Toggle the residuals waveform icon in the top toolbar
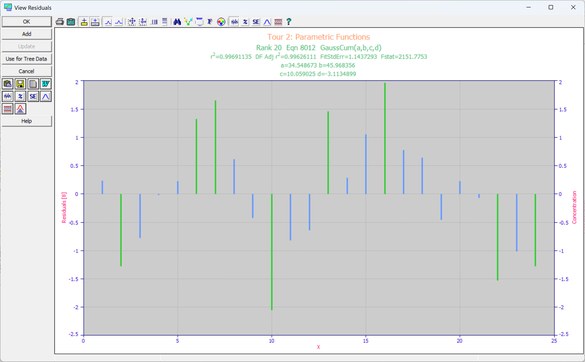This screenshot has height=362, width=585. 234,22
